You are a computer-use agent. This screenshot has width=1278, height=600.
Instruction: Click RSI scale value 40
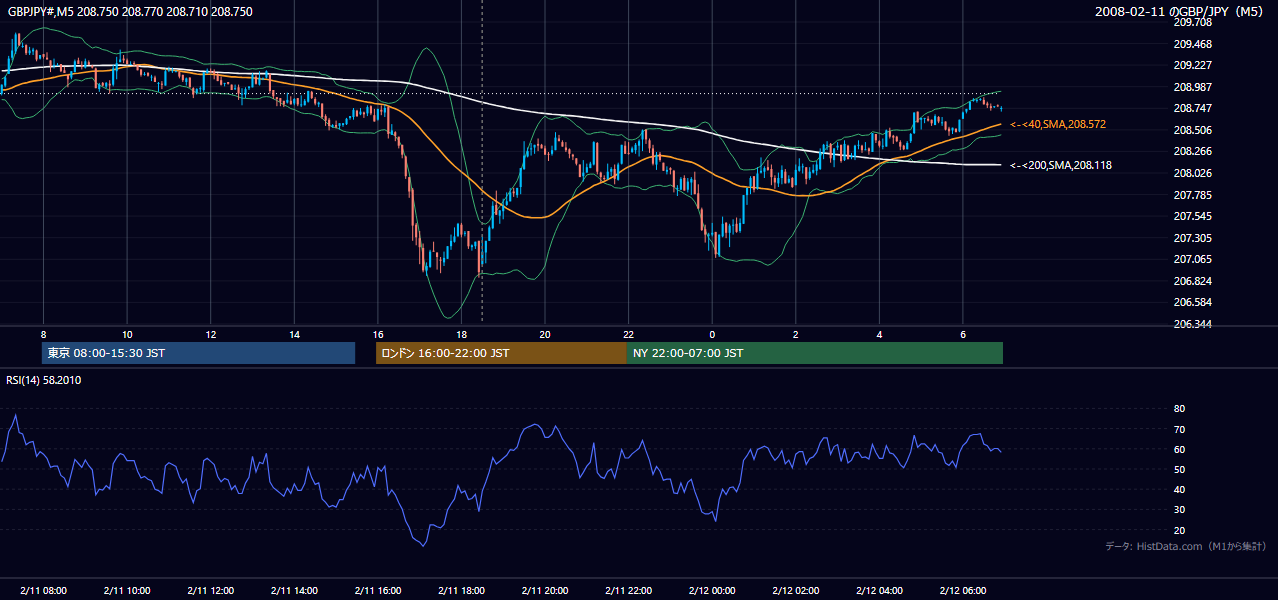click(1180, 489)
